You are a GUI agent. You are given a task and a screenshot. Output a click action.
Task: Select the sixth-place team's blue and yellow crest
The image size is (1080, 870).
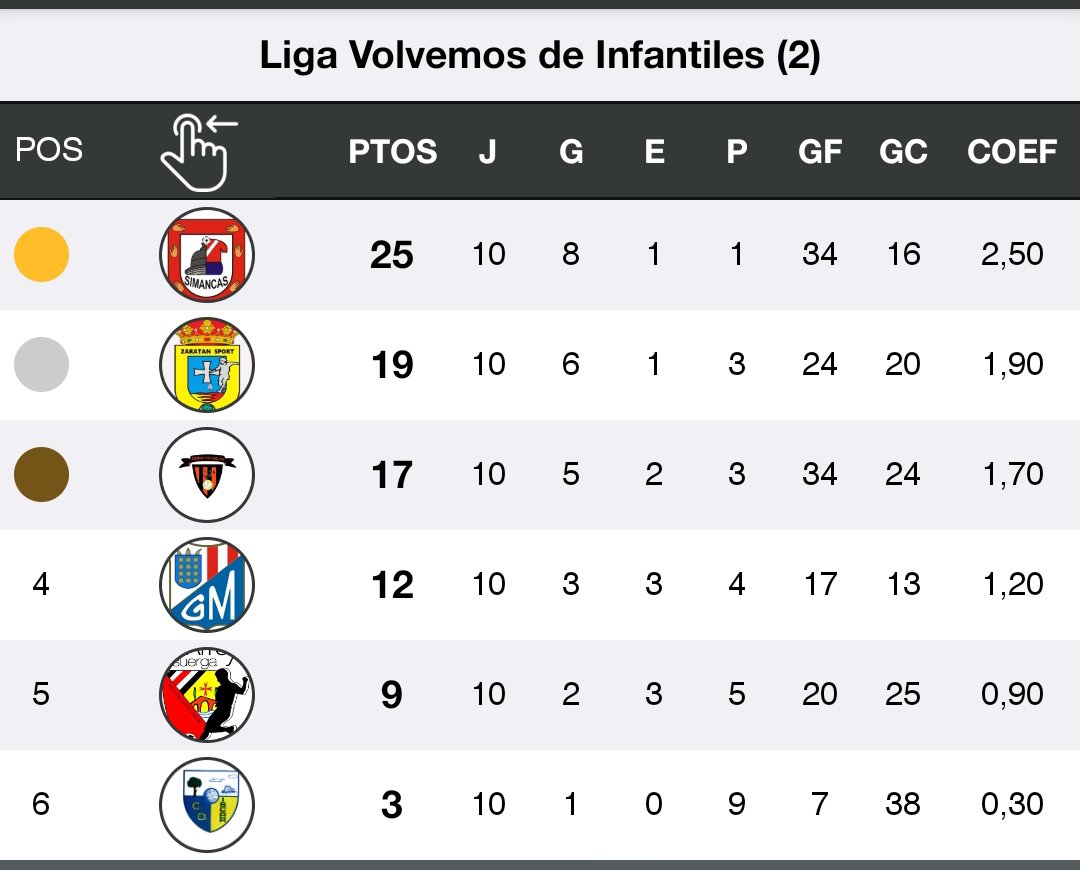(x=207, y=804)
